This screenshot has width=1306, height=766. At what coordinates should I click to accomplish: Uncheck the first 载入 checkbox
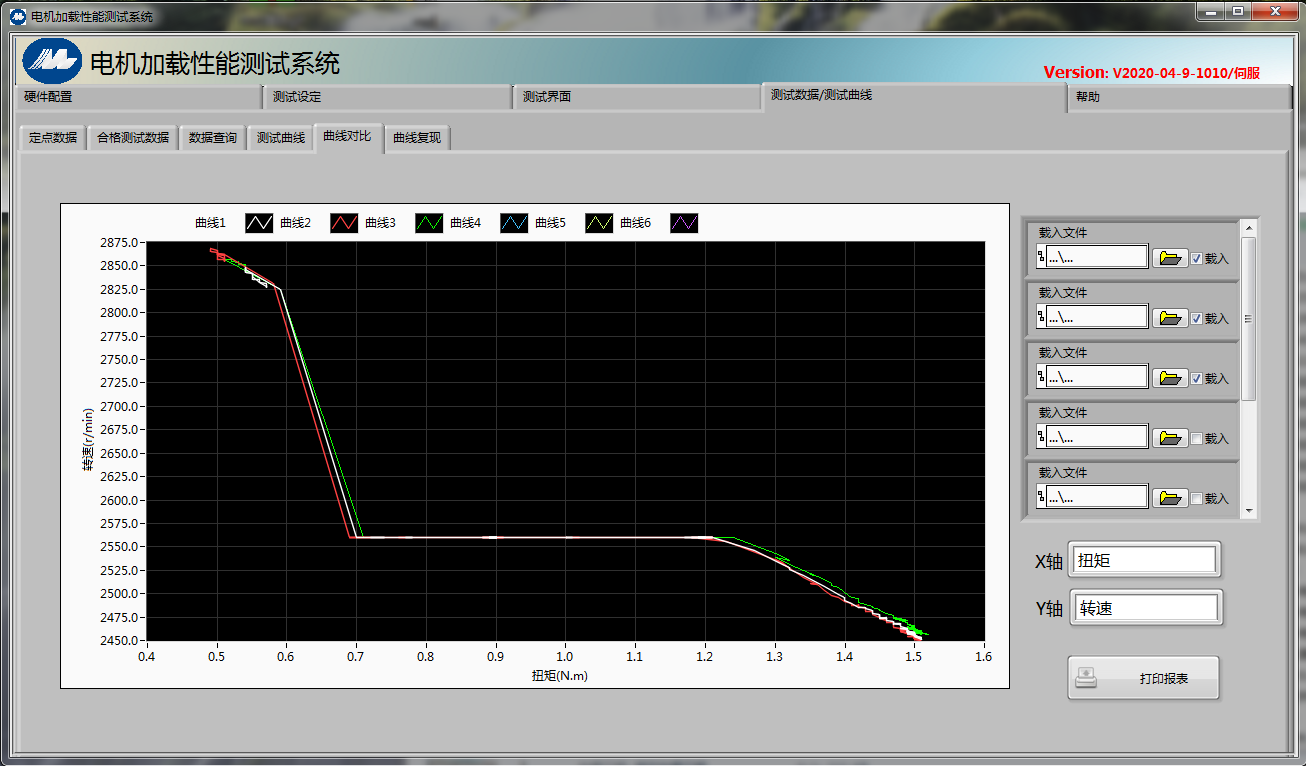point(1197,258)
